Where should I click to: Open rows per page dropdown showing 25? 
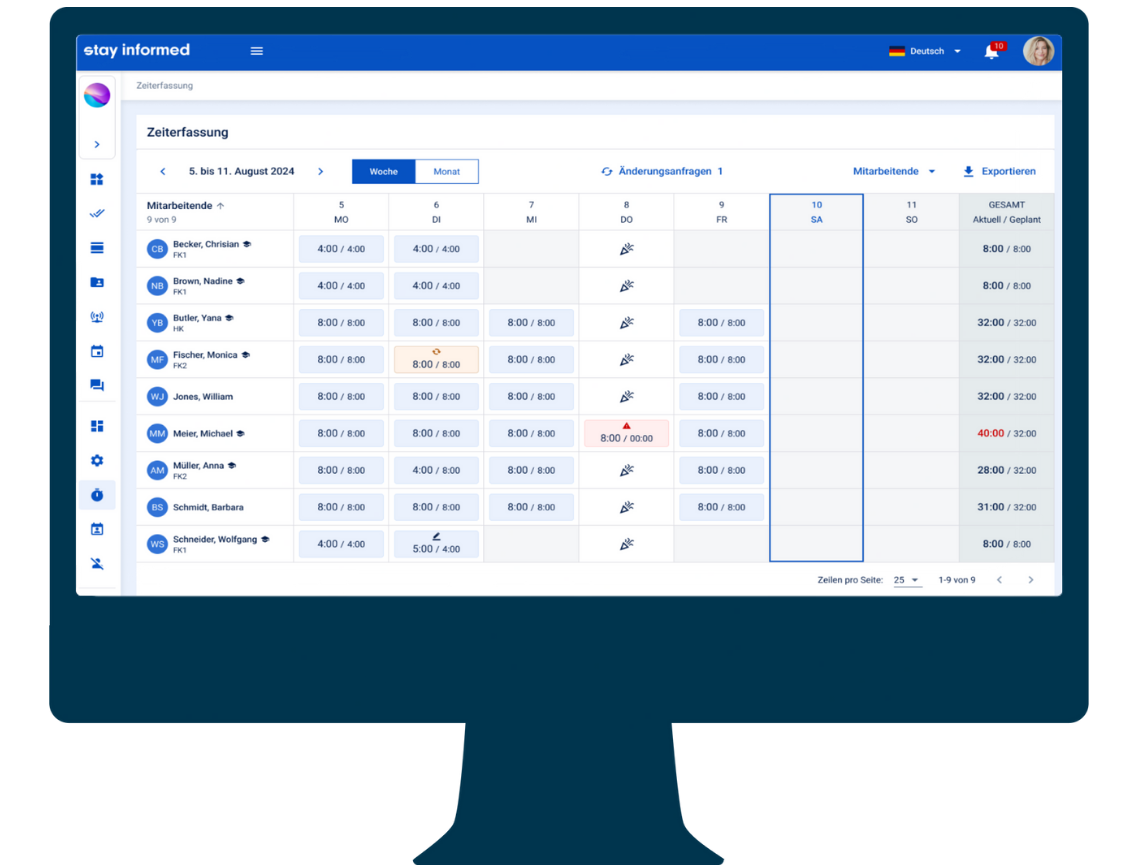point(906,580)
